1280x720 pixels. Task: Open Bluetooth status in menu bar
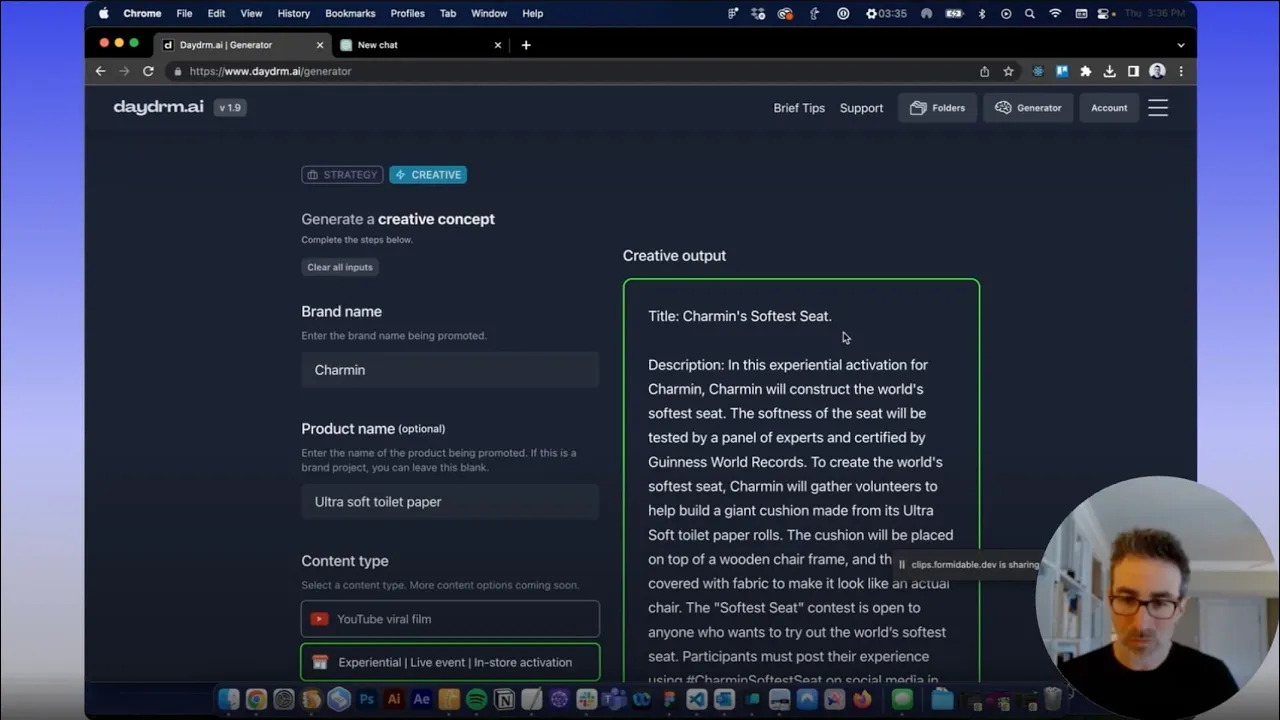(982, 14)
